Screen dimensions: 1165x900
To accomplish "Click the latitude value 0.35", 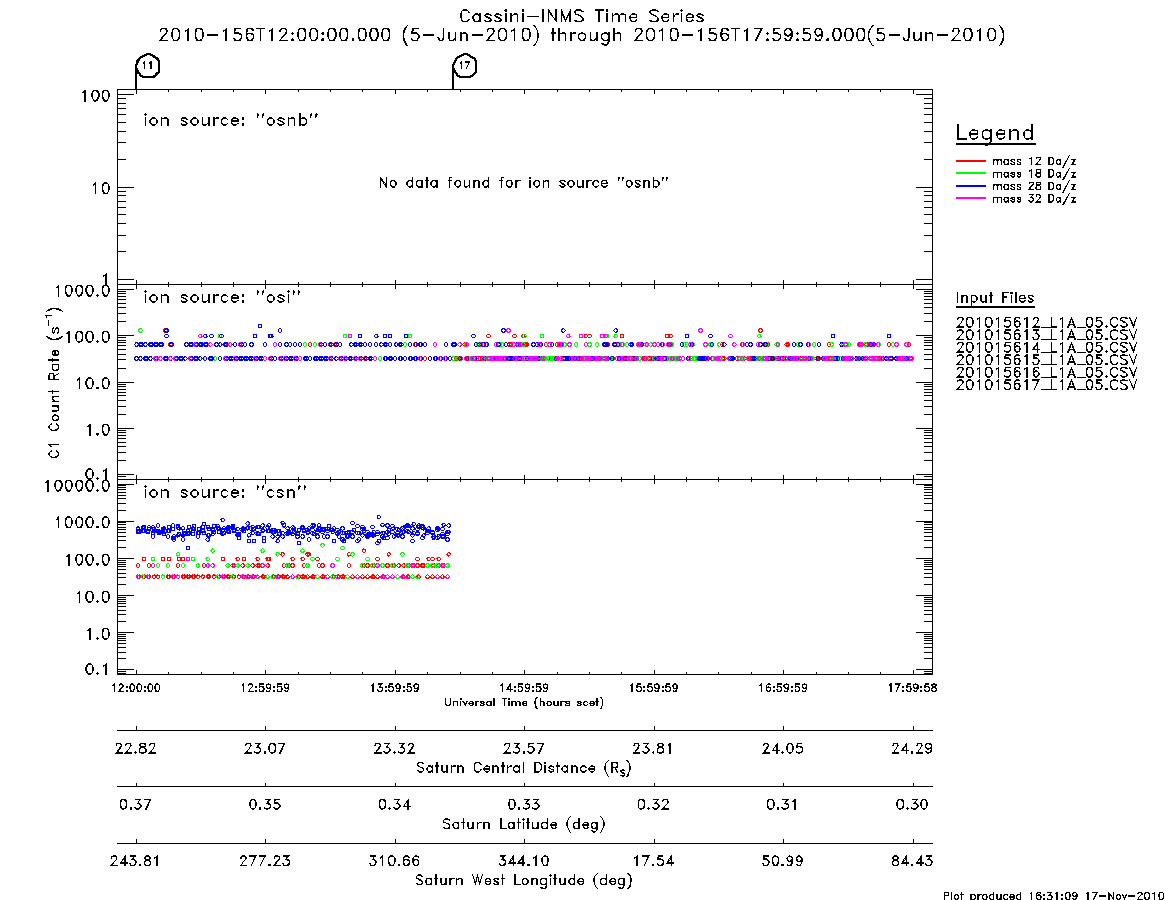I will click(x=265, y=804).
